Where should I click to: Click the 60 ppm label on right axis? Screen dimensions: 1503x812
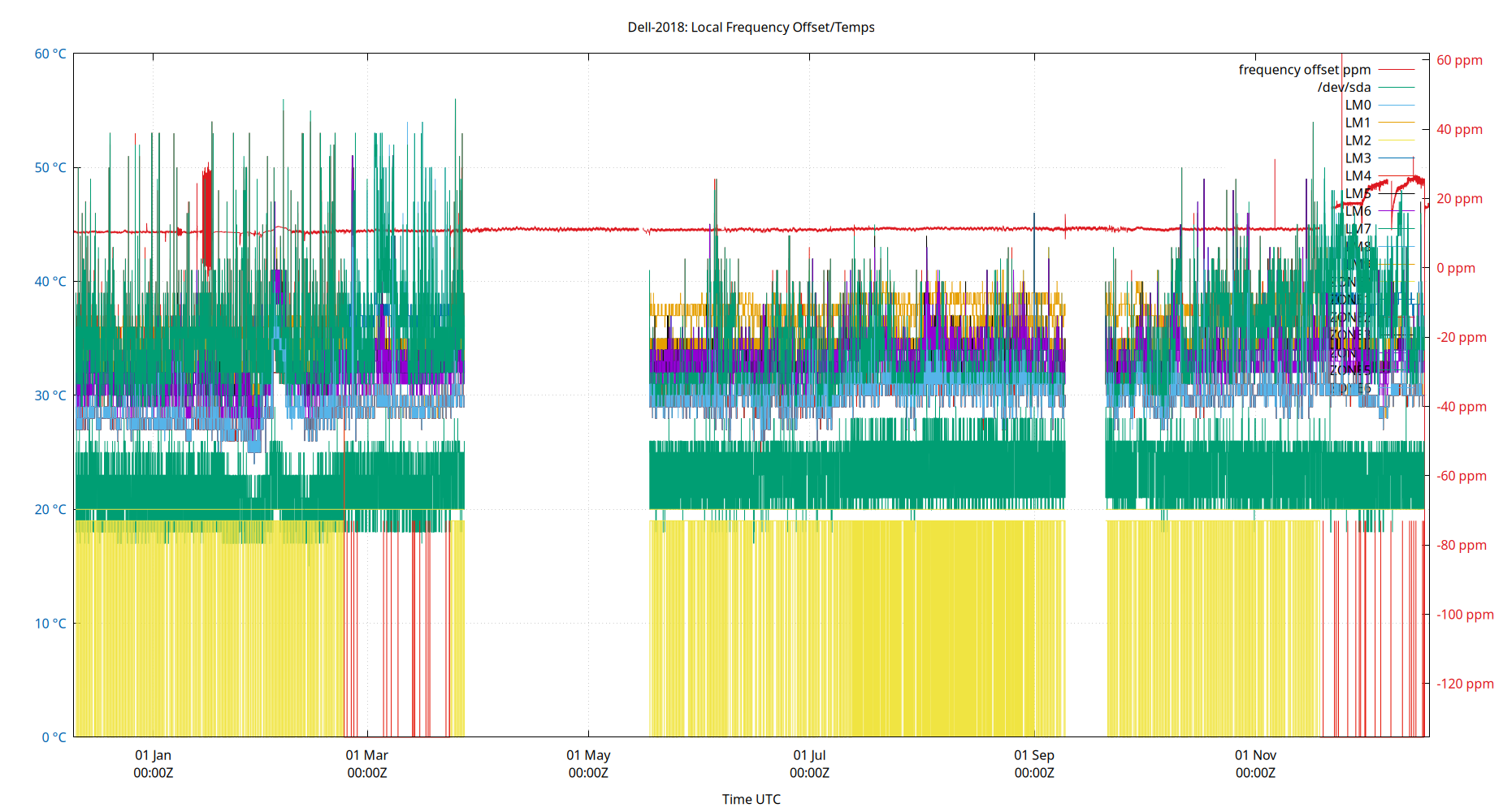1460,59
